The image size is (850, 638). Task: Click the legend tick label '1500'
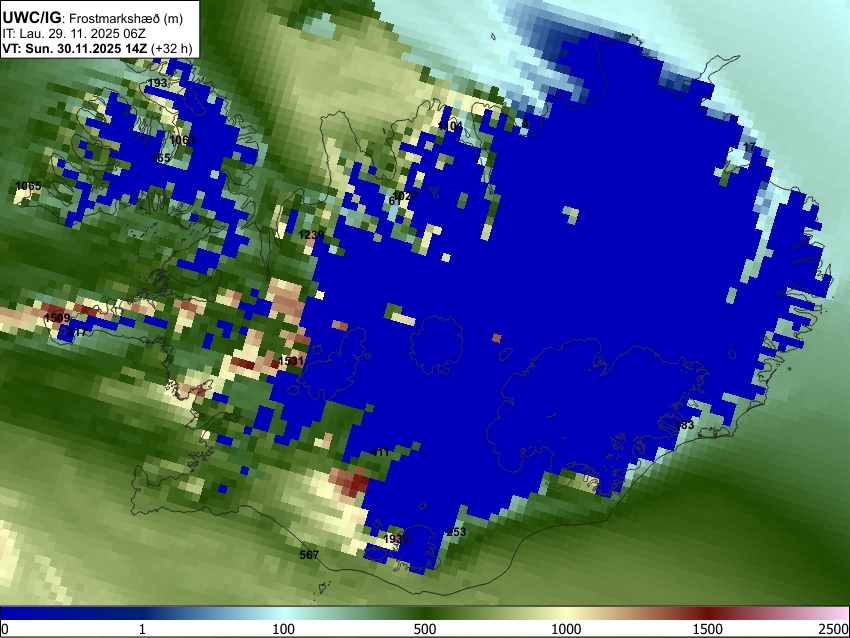708,629
